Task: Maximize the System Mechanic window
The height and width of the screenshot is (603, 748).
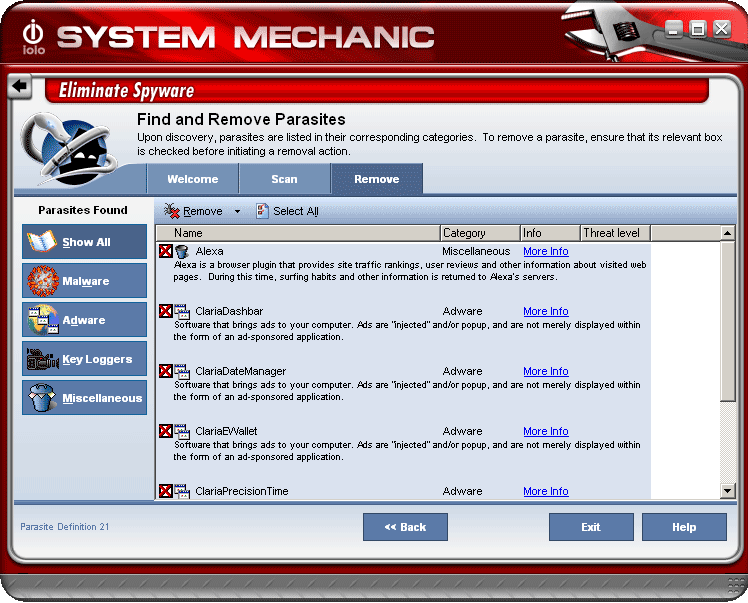Action: [x=697, y=30]
